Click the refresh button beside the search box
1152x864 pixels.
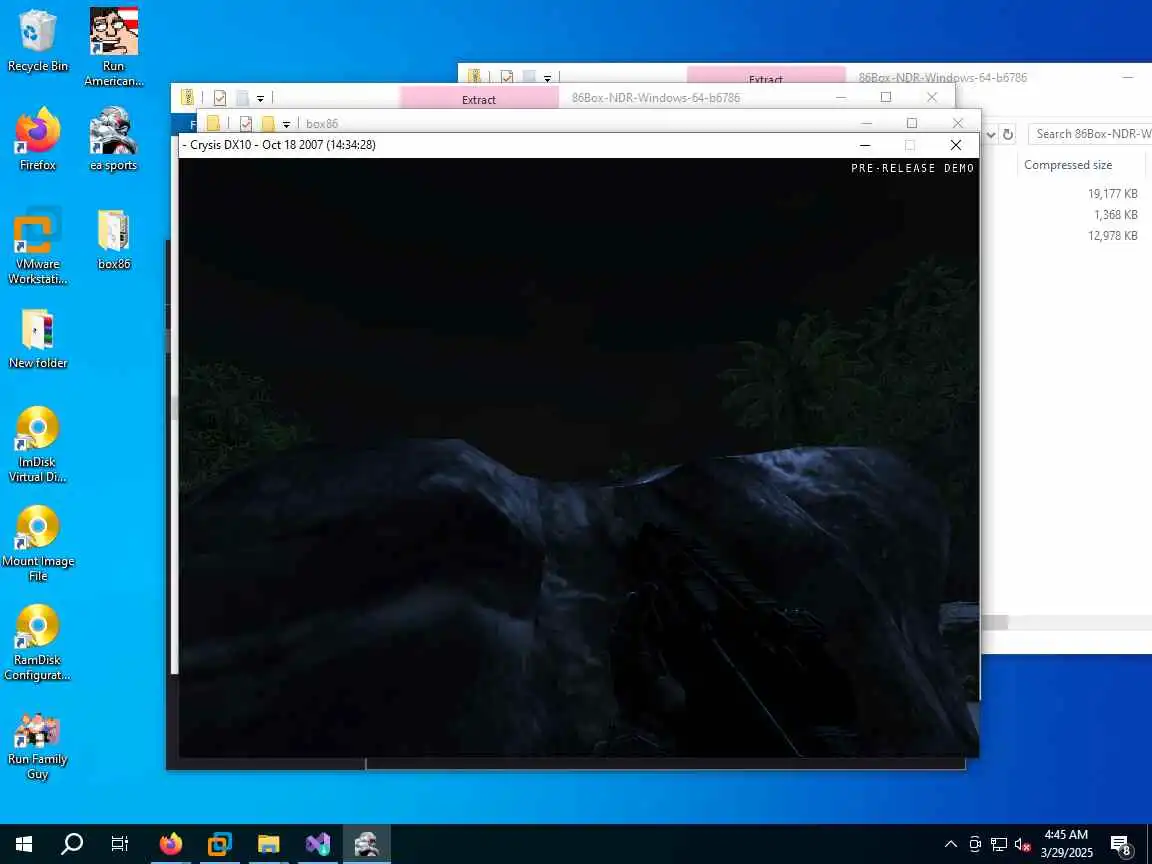1008,134
